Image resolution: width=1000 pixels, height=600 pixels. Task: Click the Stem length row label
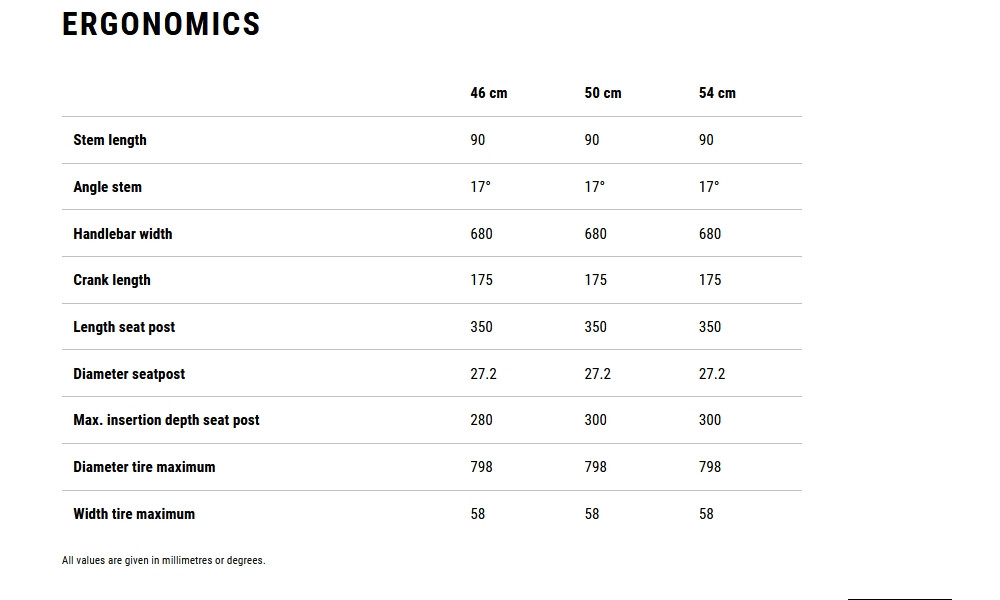(x=110, y=140)
